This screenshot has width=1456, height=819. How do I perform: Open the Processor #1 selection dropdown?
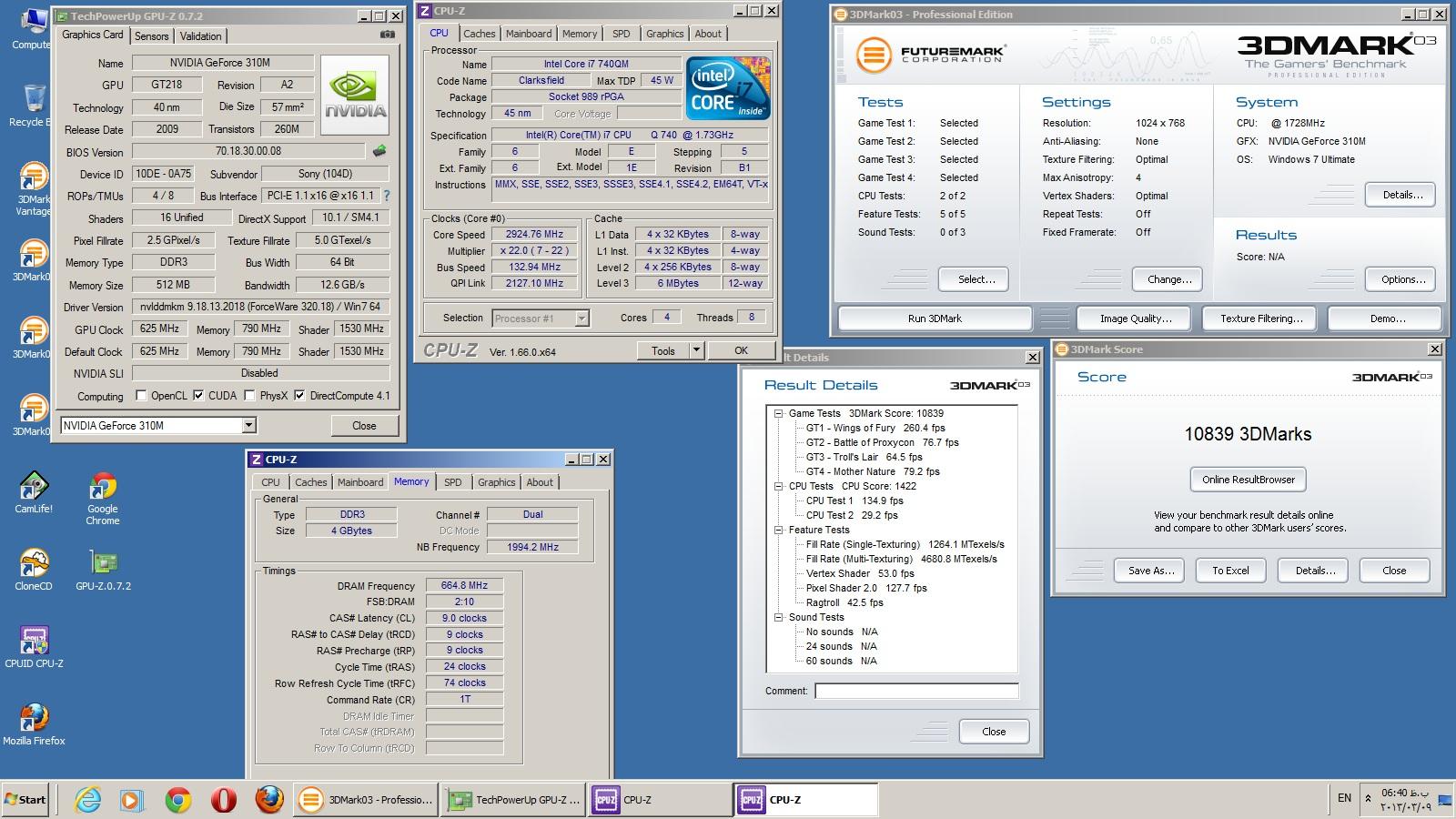(x=581, y=318)
